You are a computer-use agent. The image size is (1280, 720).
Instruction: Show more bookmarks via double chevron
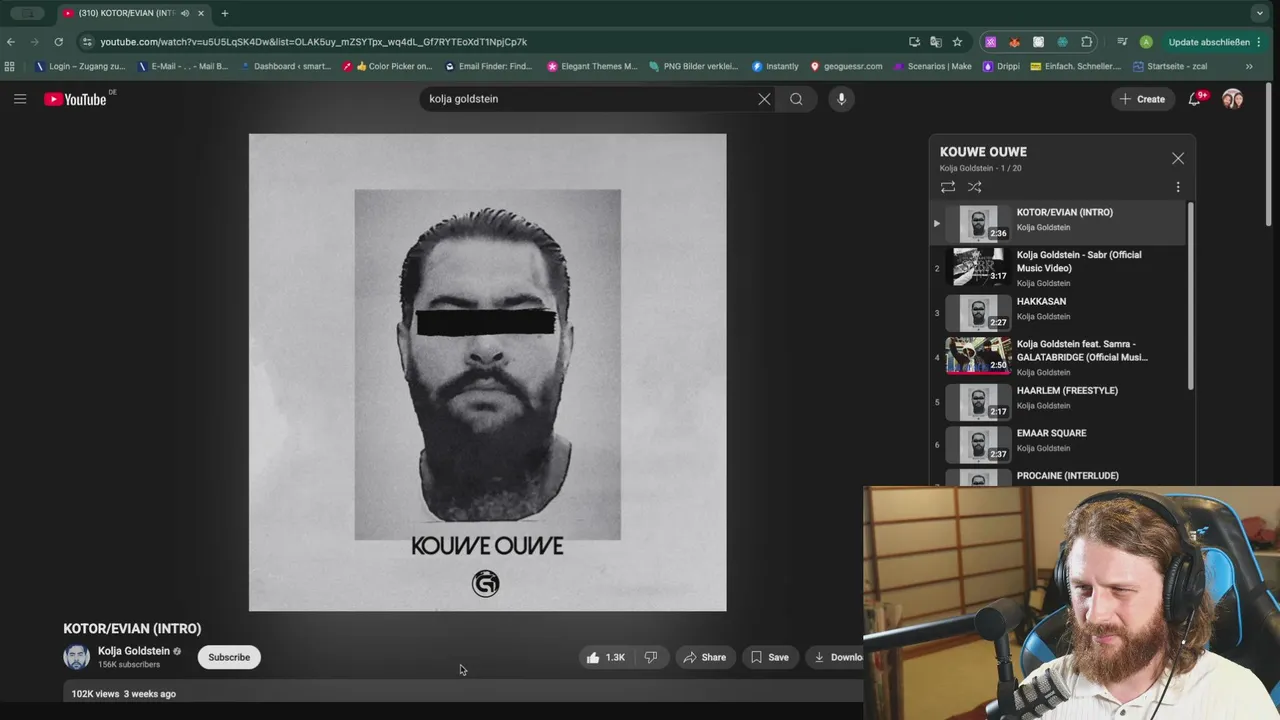pos(1249,66)
